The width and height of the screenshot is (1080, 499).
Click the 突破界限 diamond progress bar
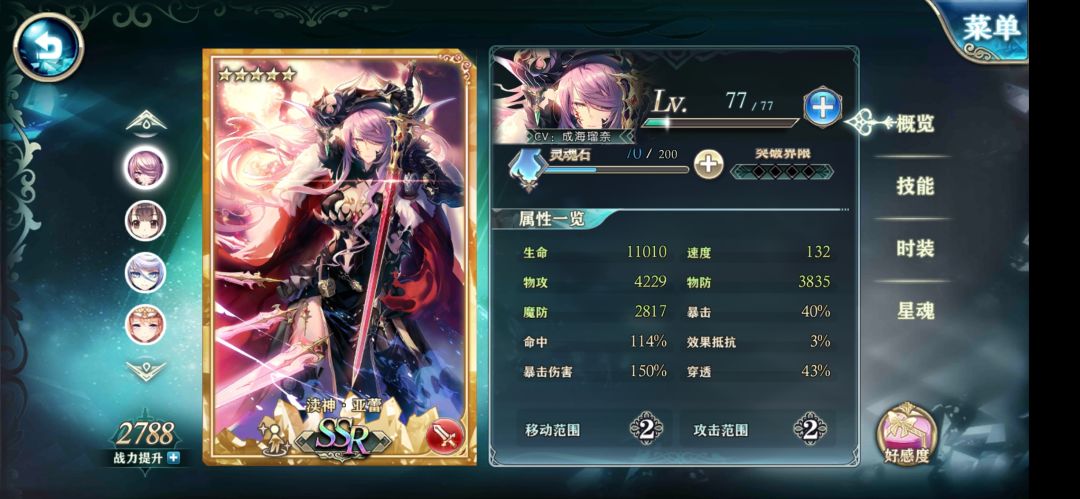coord(781,172)
